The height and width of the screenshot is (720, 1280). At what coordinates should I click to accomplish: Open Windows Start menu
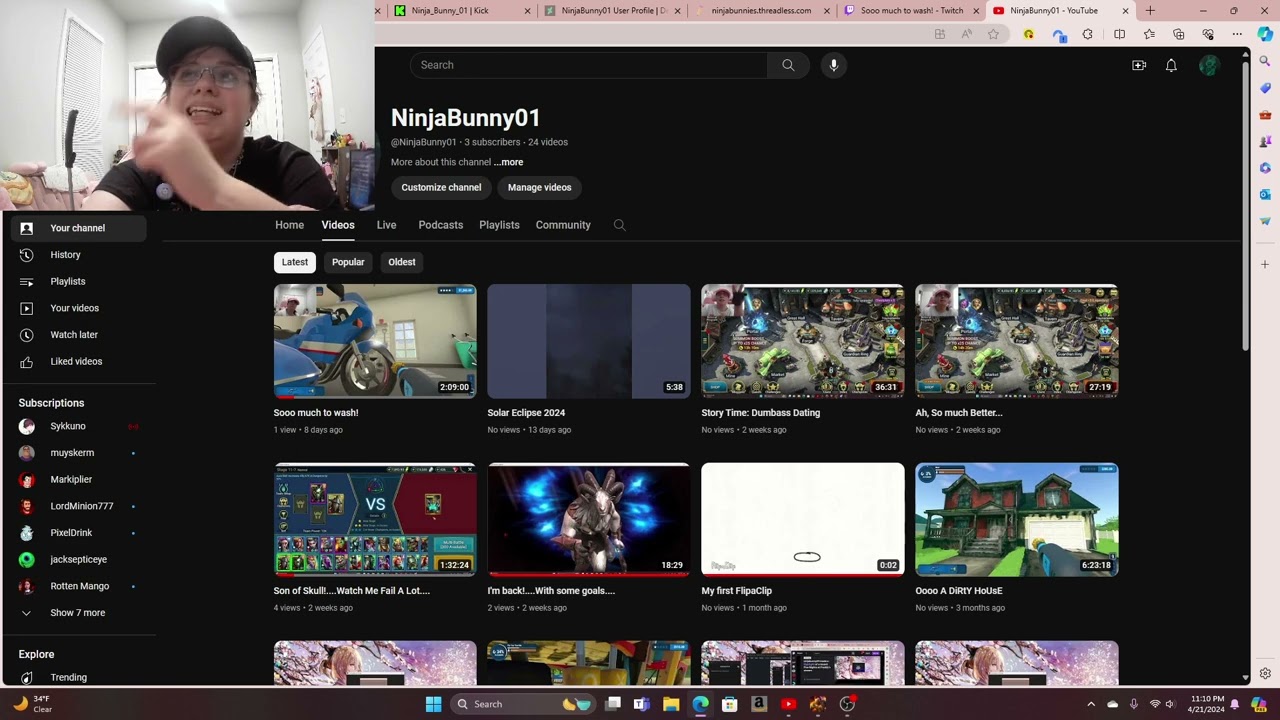433,704
